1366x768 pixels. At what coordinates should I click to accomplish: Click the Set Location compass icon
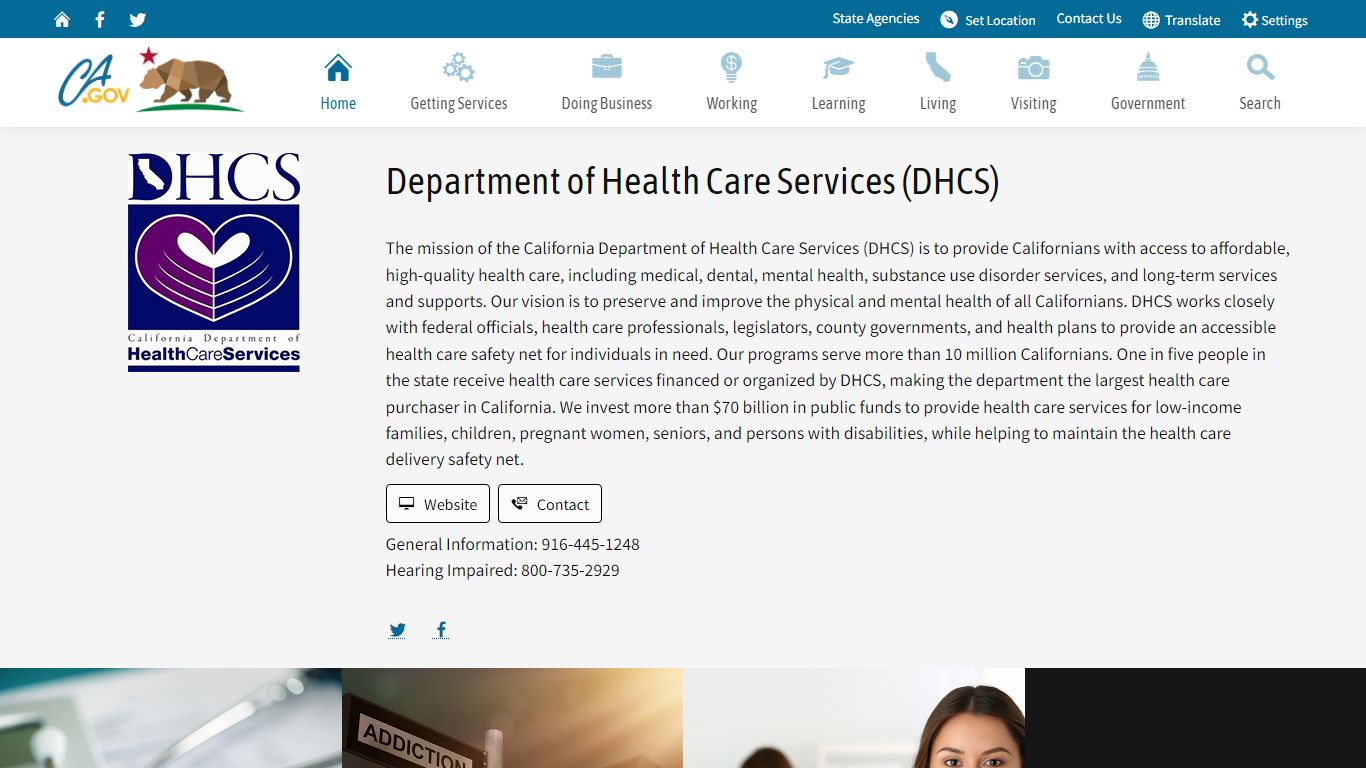pyautogui.click(x=949, y=20)
